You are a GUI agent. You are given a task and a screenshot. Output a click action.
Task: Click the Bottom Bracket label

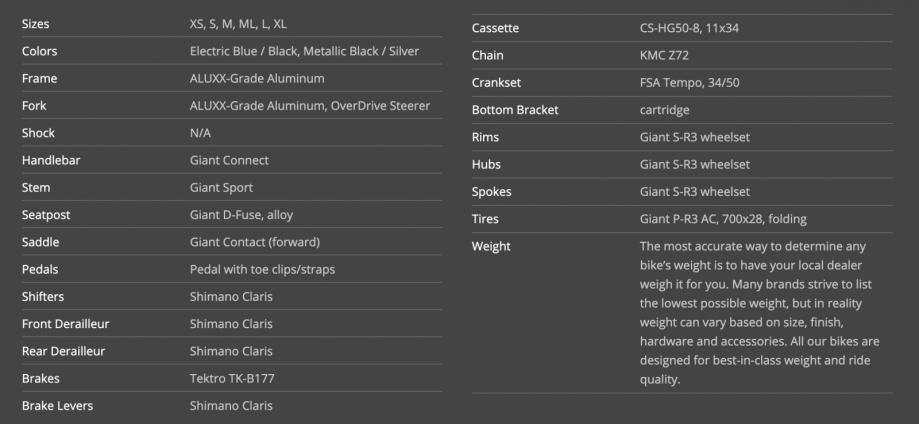[515, 110]
